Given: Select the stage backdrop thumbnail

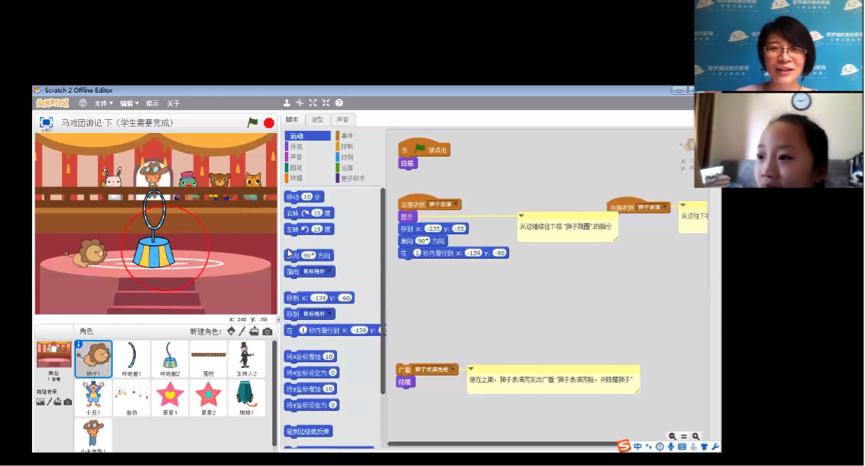Looking at the screenshot, I should point(54,354).
